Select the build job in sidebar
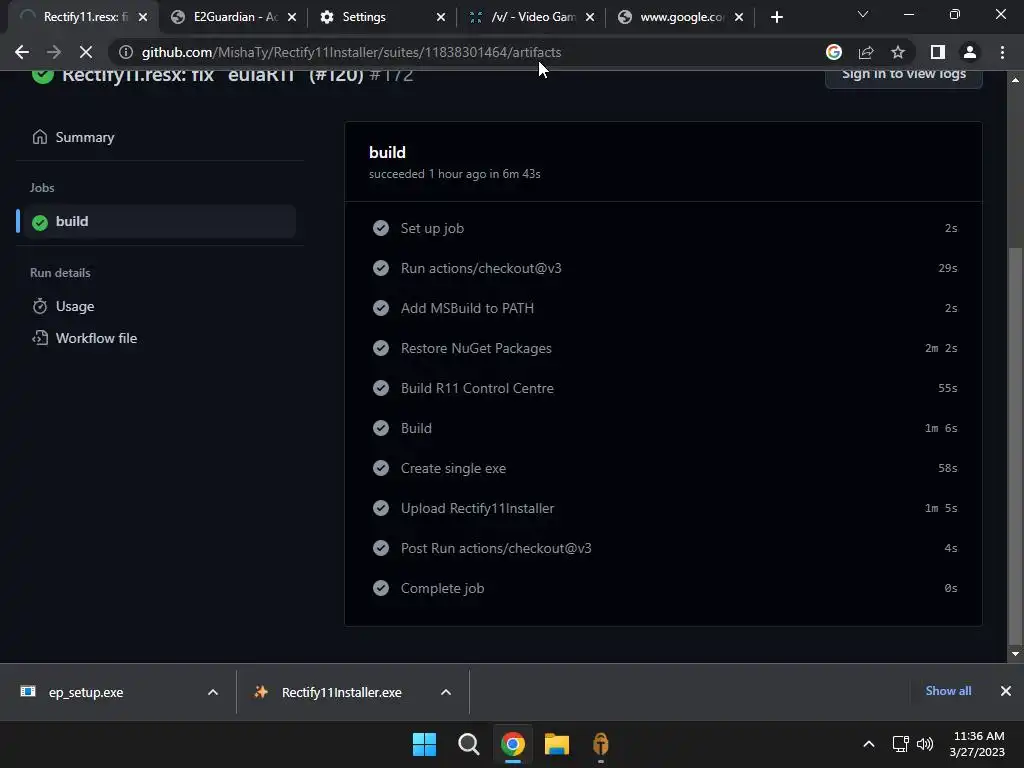Viewport: 1024px width, 768px height. (160, 221)
